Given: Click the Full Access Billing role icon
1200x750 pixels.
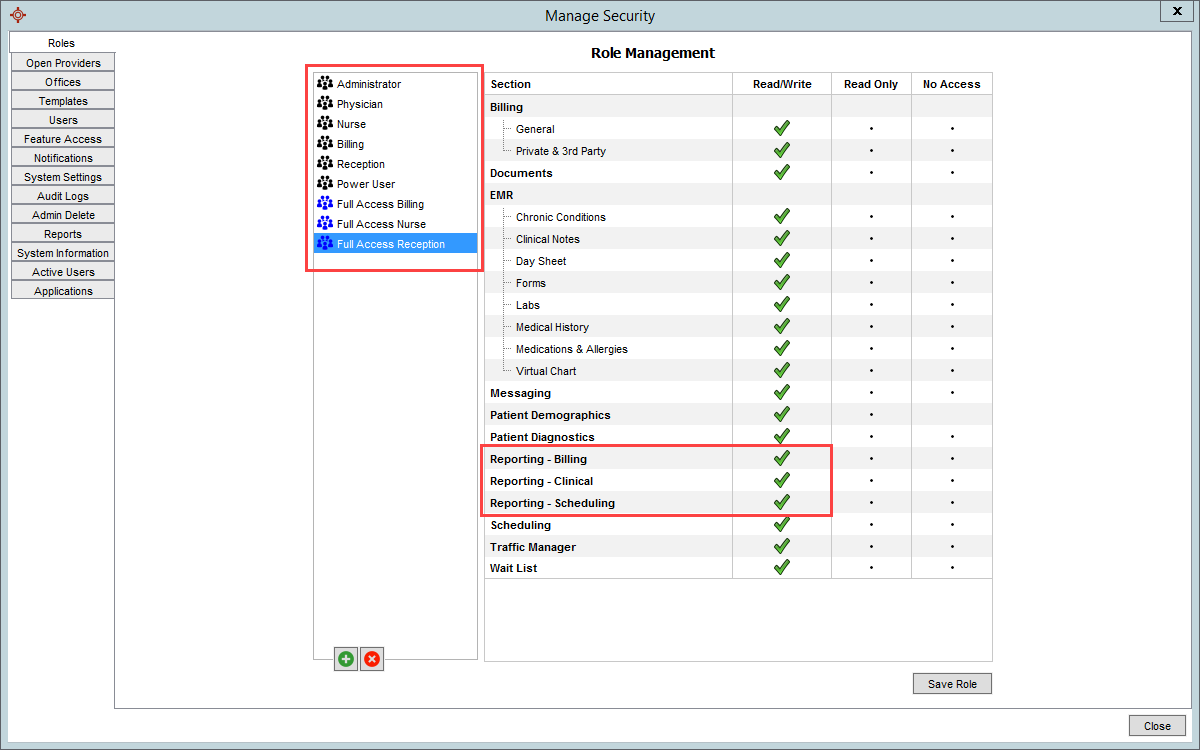Looking at the screenshot, I should click(324, 203).
